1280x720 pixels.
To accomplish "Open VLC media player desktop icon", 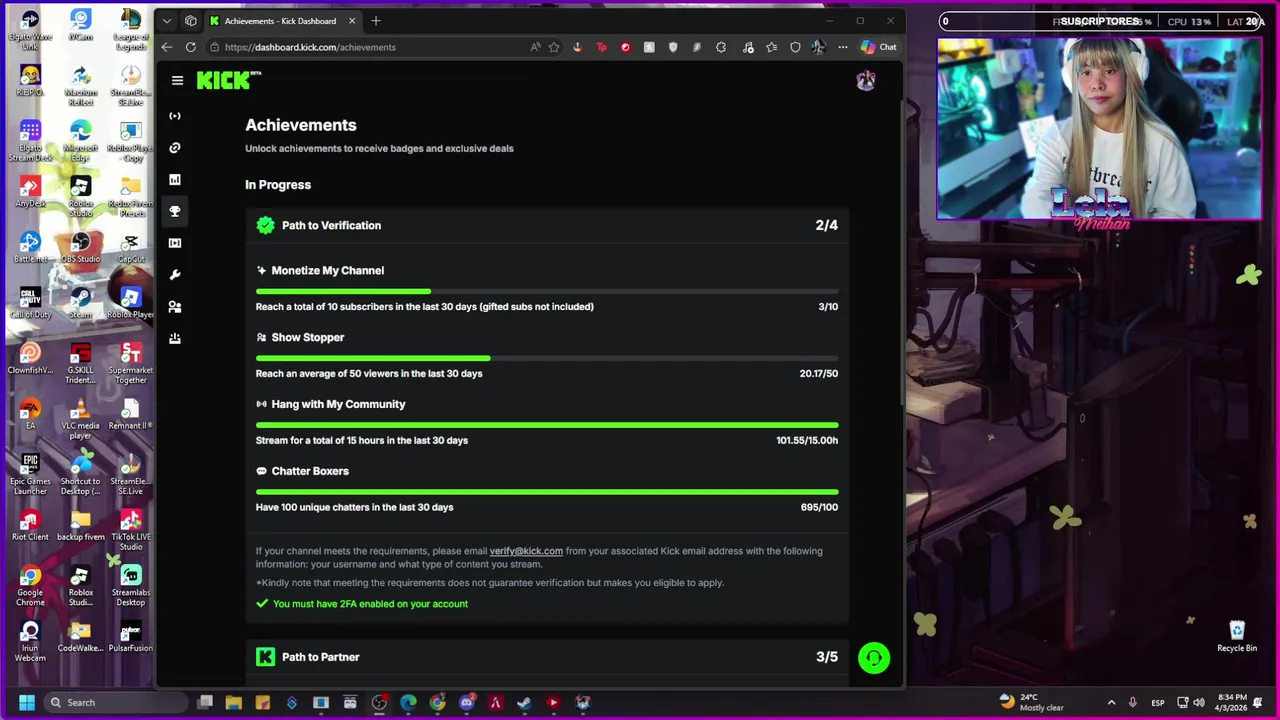I will 81,419.
